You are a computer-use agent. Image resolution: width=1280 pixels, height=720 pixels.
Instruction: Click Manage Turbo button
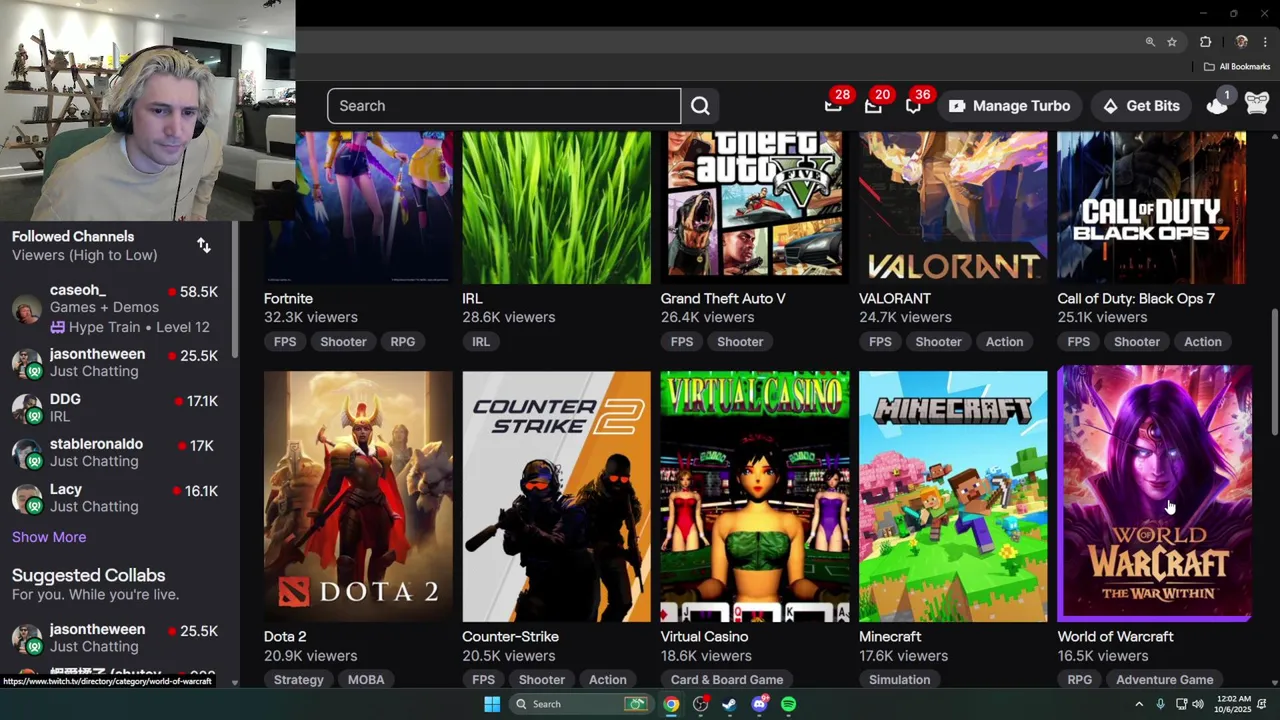(x=1010, y=106)
